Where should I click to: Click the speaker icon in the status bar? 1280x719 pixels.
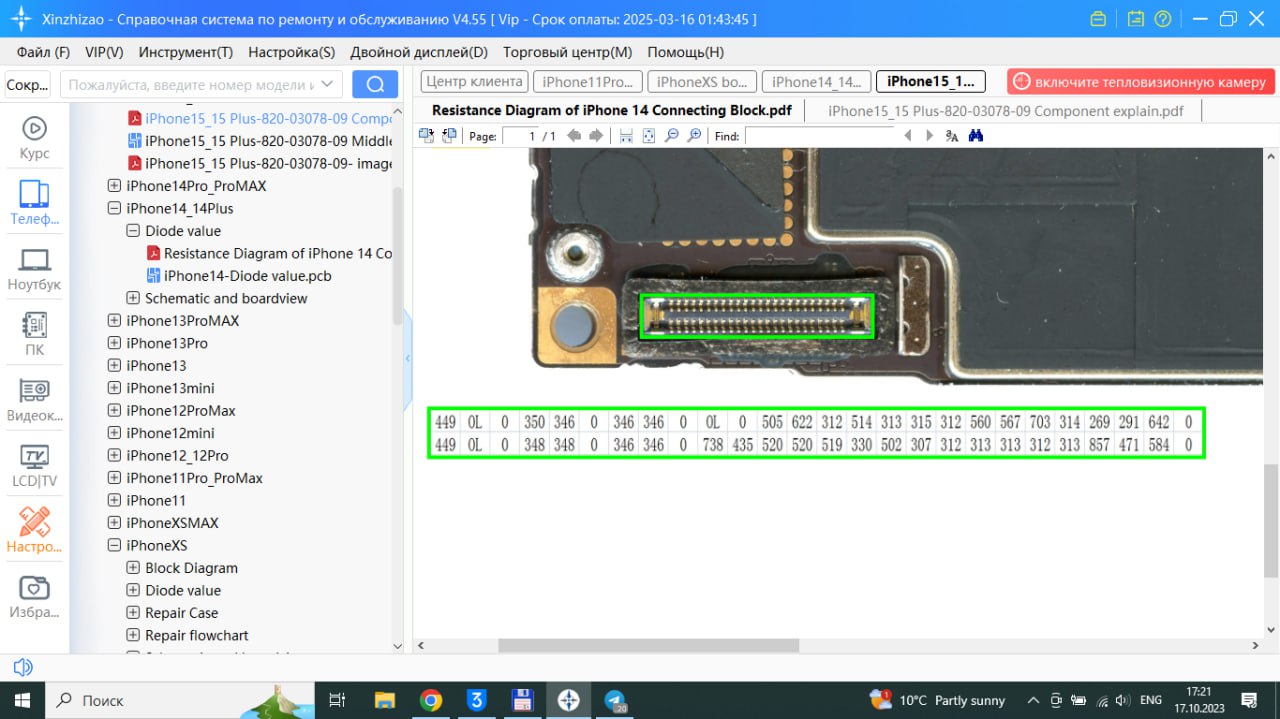pos(22,667)
